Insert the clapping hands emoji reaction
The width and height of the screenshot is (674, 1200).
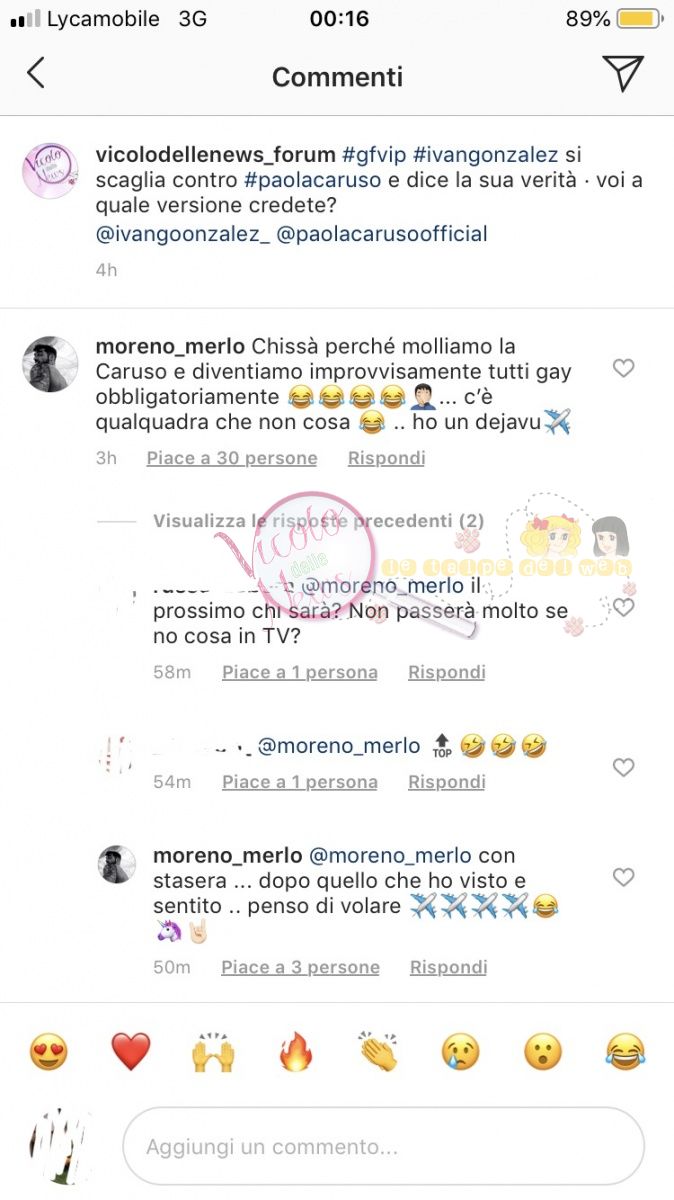click(378, 1052)
